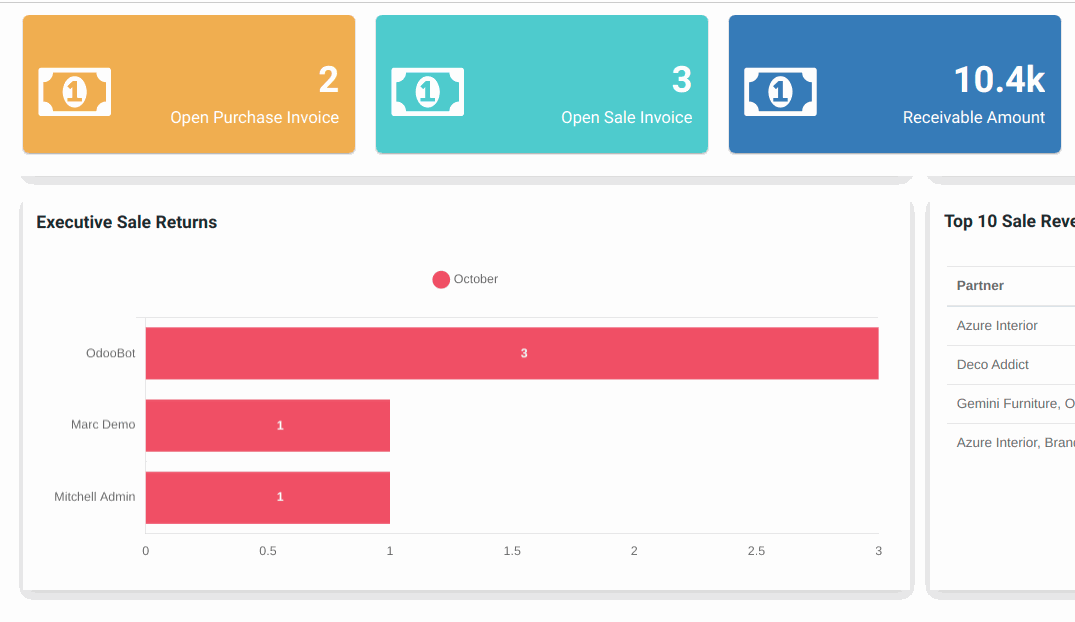Click the Executive Sale Returns heading
1075x622 pixels.
point(127,222)
